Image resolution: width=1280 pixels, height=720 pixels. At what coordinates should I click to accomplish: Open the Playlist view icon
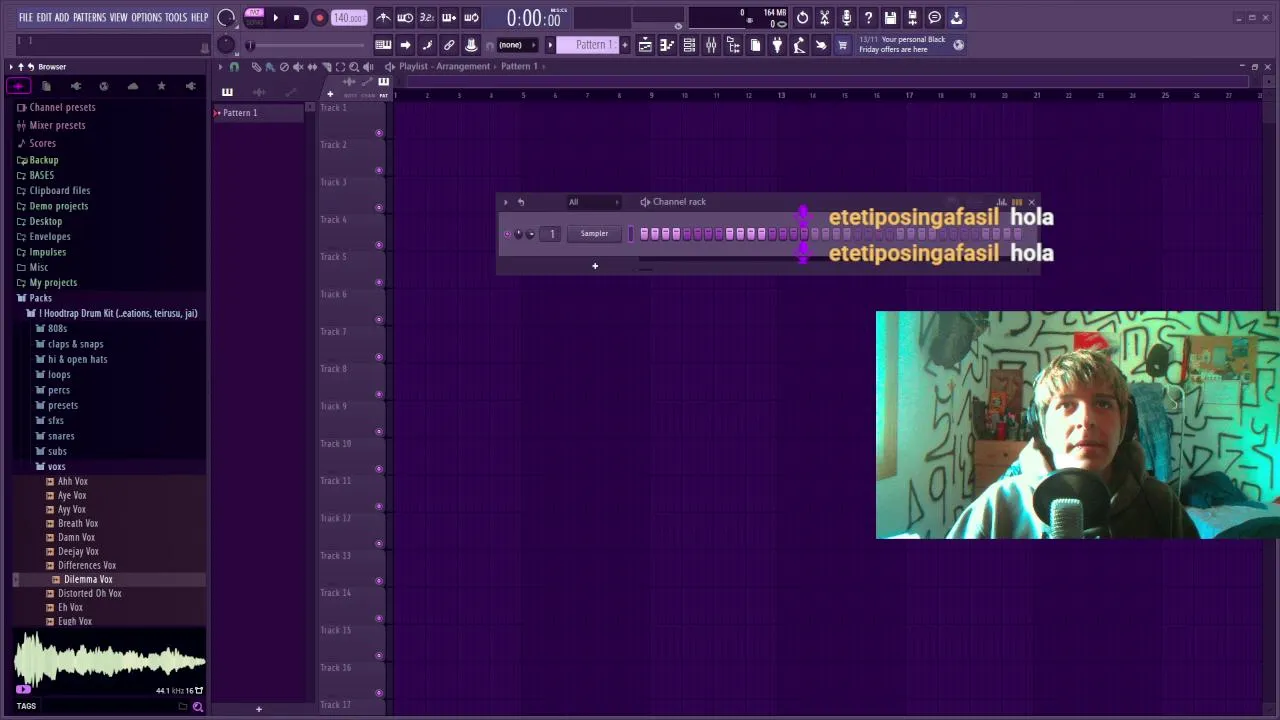[x=645, y=45]
